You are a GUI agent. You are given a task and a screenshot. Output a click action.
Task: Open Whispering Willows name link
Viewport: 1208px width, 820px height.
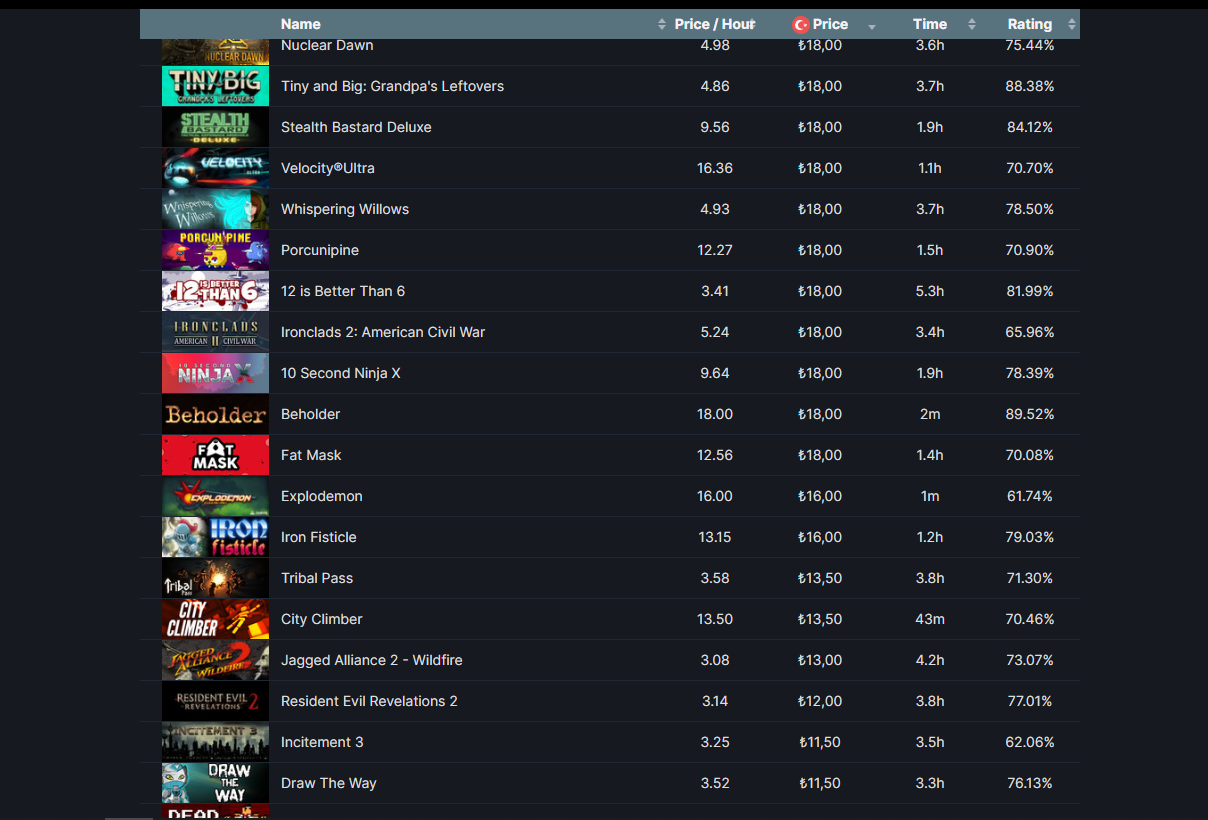[345, 209]
